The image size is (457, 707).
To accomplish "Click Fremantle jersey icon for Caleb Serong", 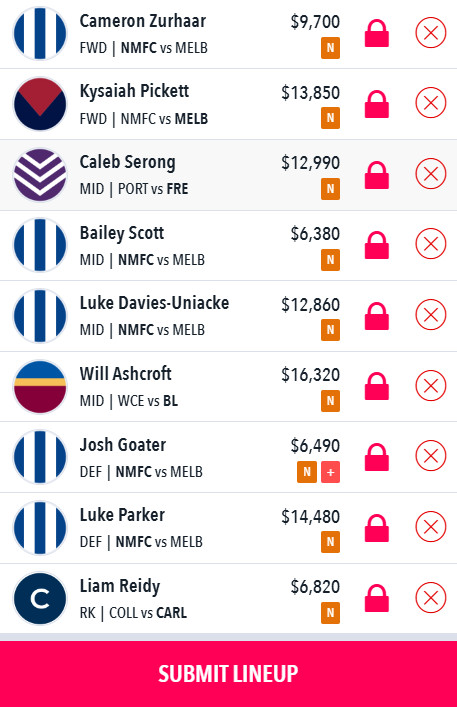I will 40,174.
